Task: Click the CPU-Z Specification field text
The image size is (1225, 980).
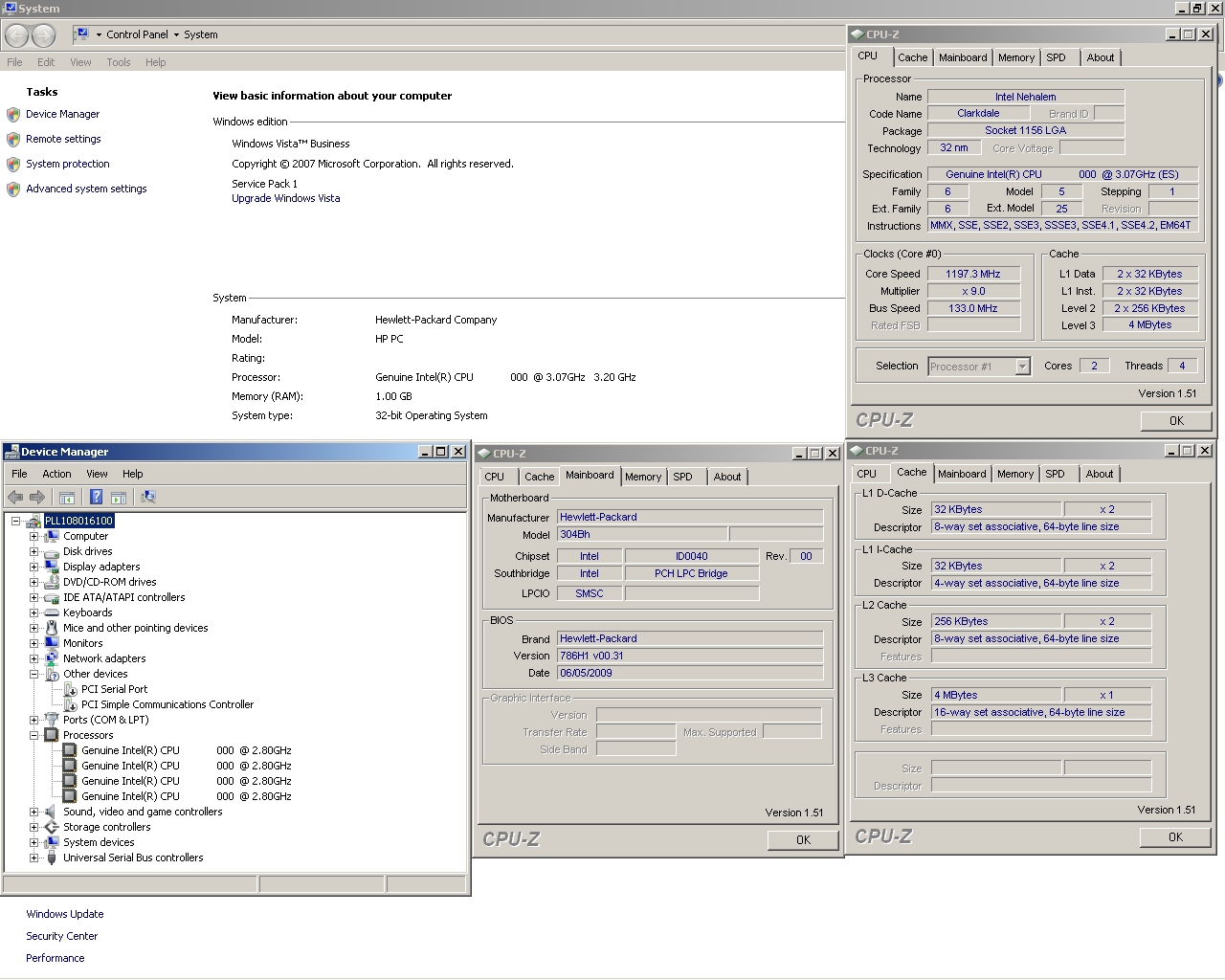Action: click(x=1062, y=174)
